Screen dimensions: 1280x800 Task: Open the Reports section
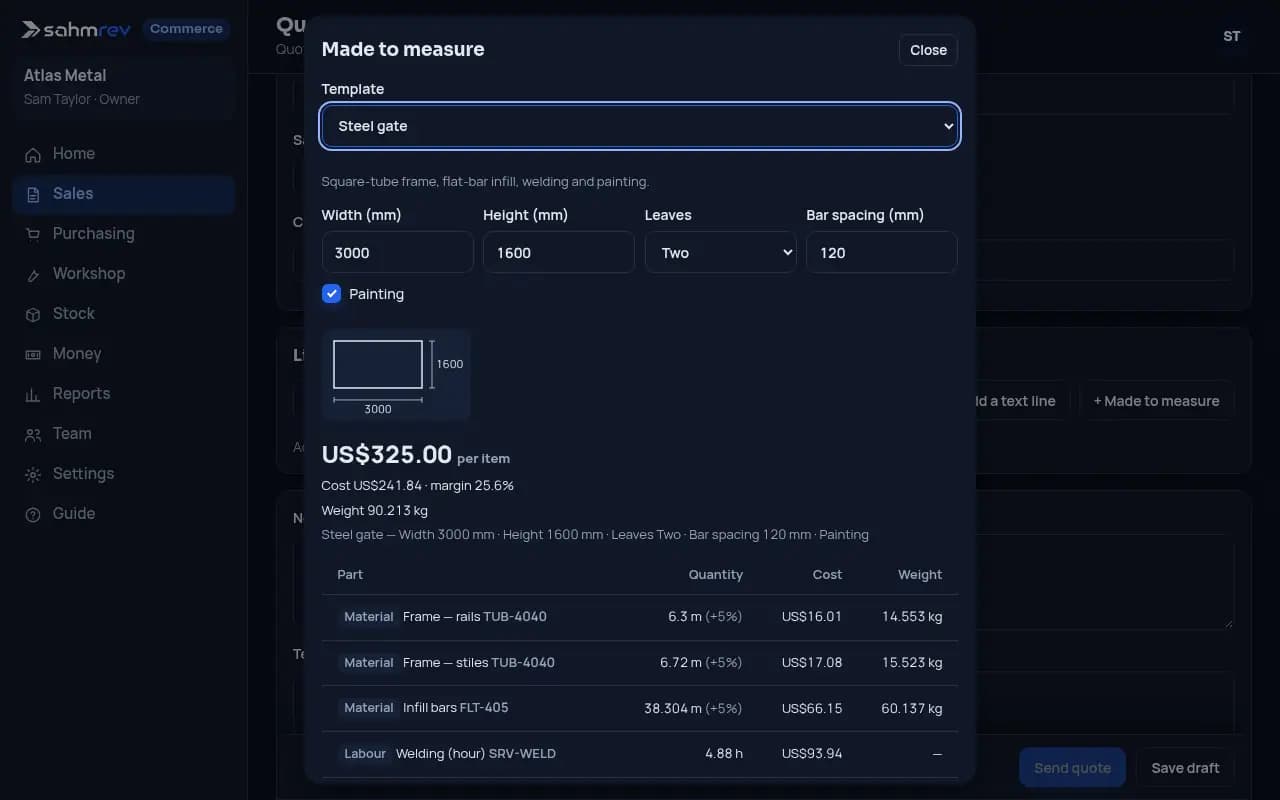[x=124, y=394]
